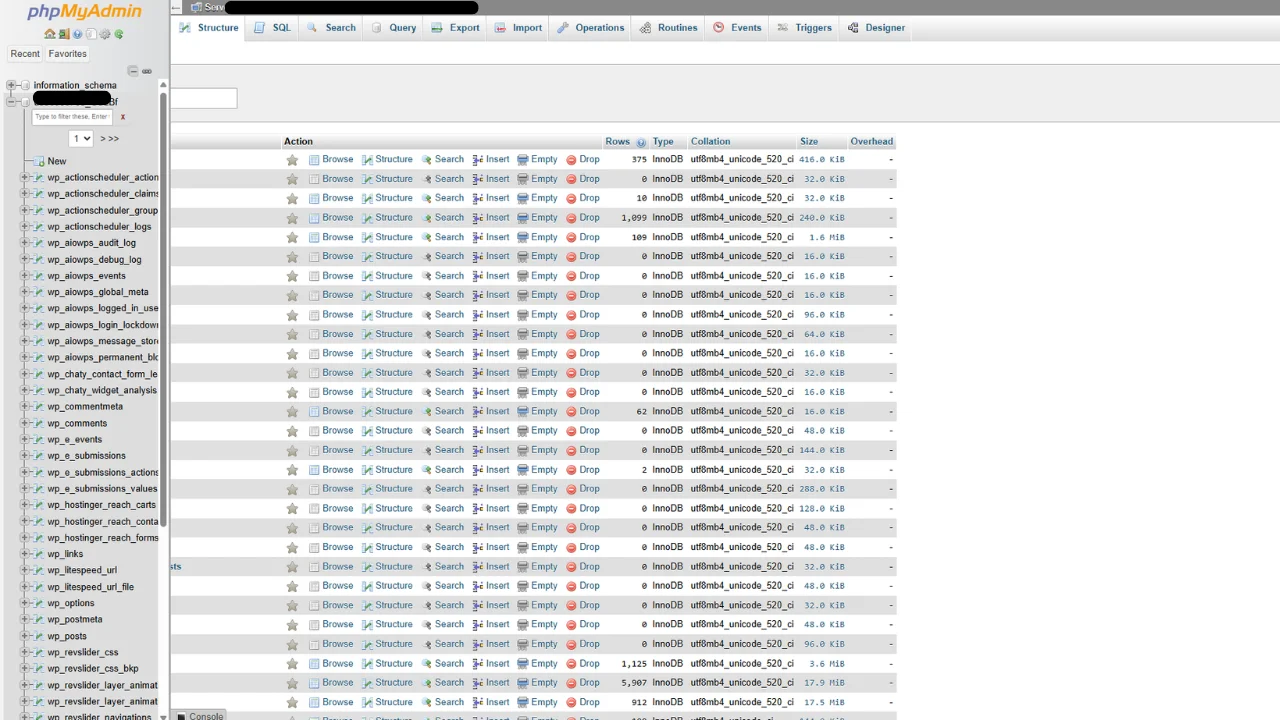The width and height of the screenshot is (1280, 720).
Task: Favorite star for the 5,907-row table
Action: [x=292, y=683]
